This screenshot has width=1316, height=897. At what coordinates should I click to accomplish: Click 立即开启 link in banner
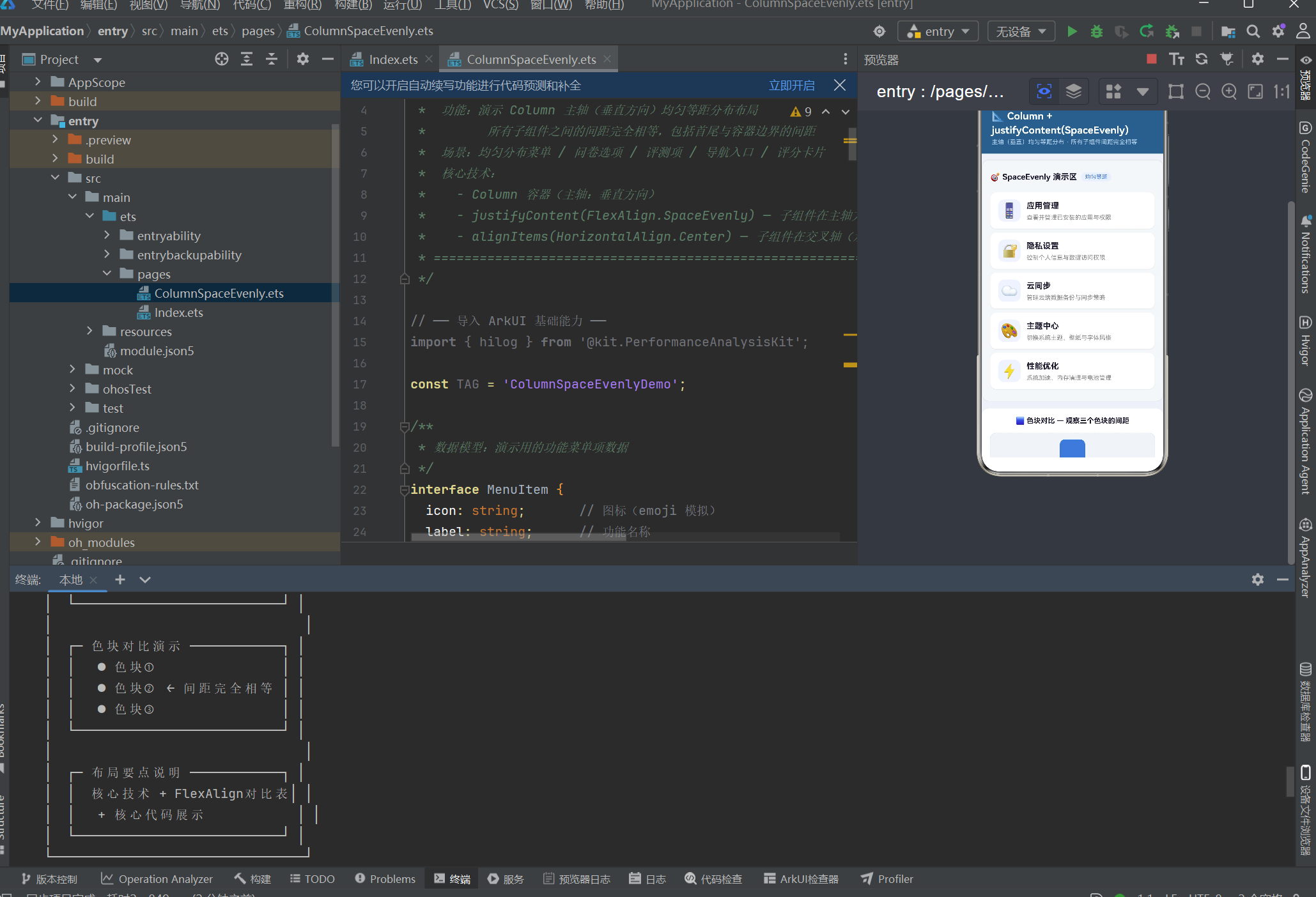(791, 85)
